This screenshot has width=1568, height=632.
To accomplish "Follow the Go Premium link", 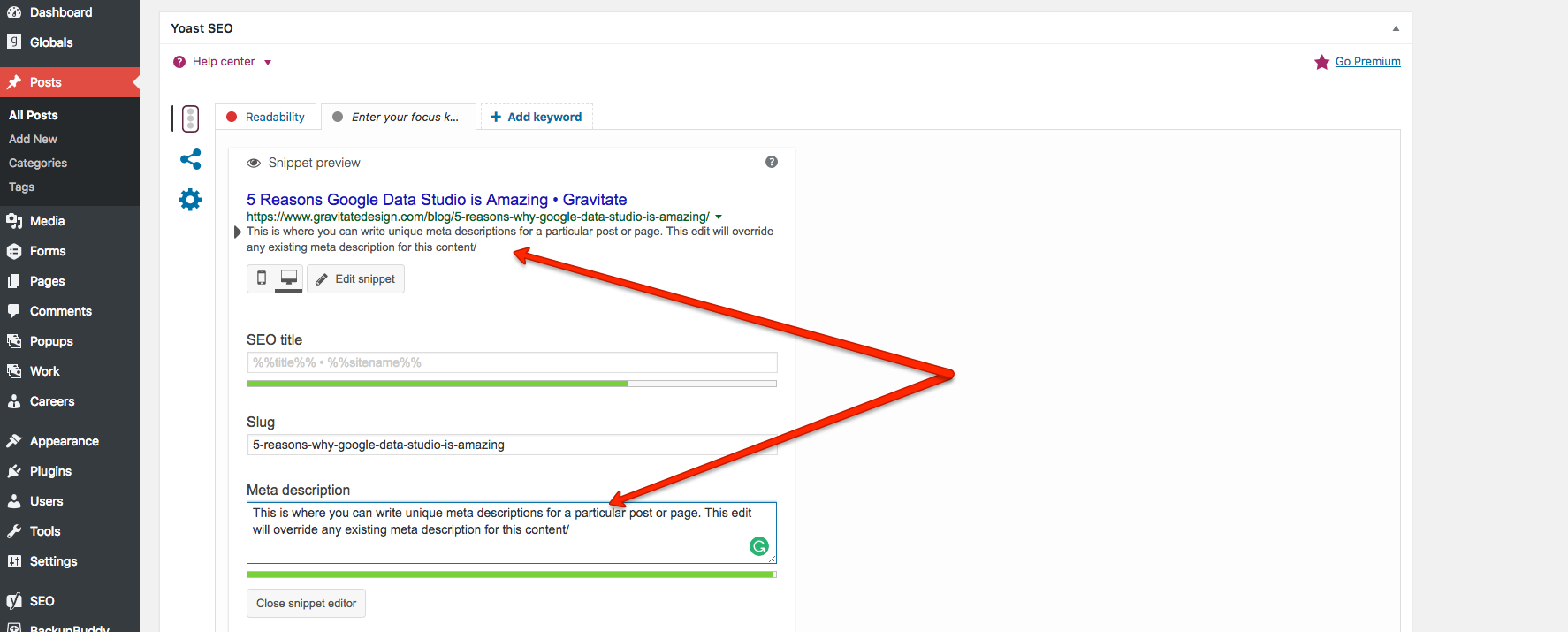I will tap(1367, 61).
